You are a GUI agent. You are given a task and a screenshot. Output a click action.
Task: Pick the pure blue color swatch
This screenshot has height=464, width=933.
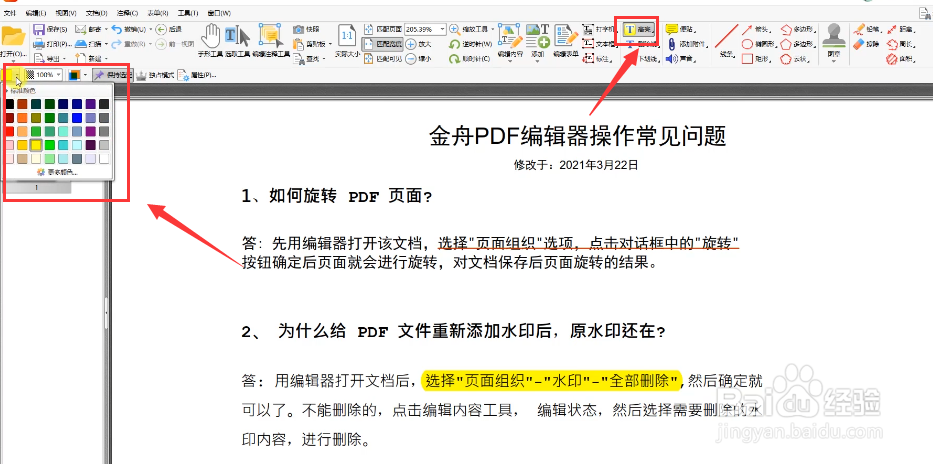(77, 118)
